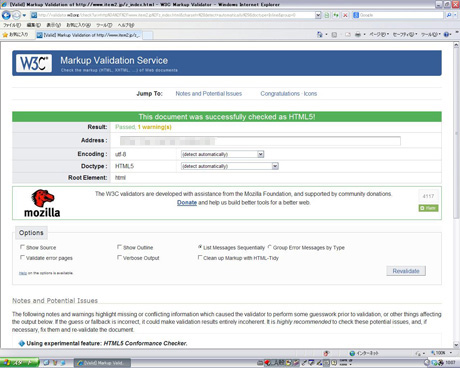Click the vertical scrollbar down arrow
The image size is (460, 368).
(x=456, y=345)
